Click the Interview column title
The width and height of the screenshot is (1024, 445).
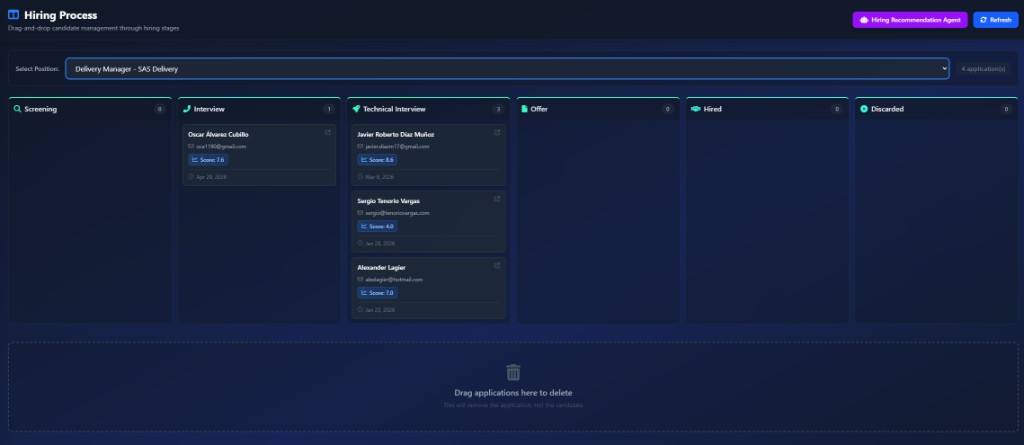[x=209, y=109]
